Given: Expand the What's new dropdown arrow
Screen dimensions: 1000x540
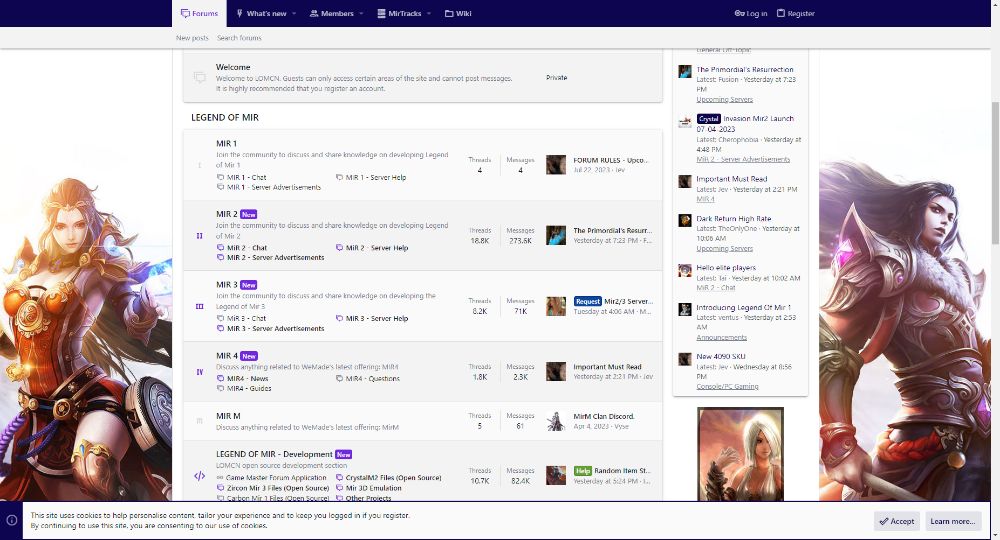Looking at the screenshot, I should point(294,14).
